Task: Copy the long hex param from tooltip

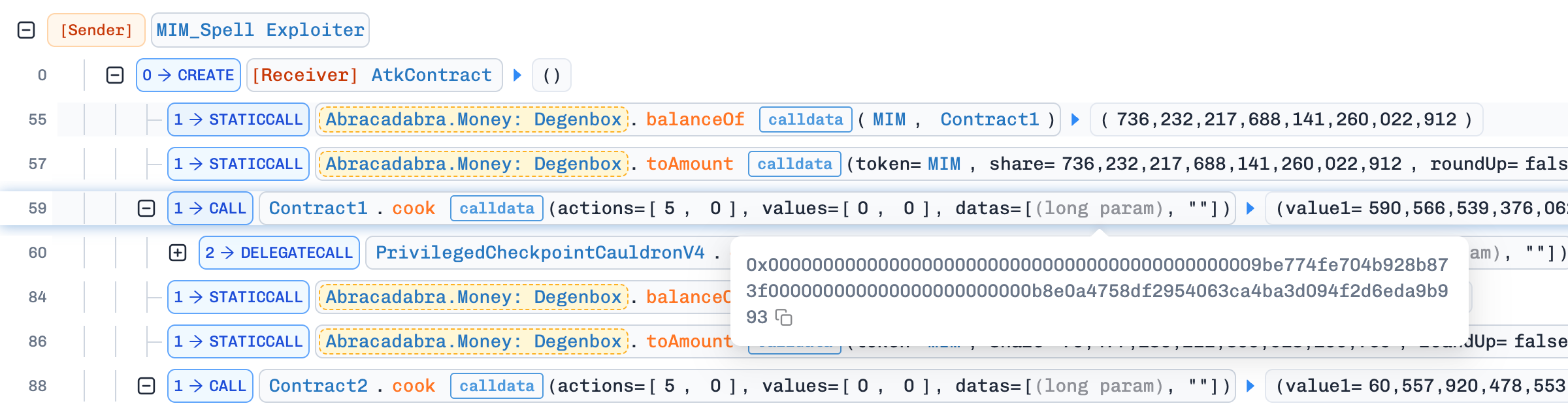Action: coord(783,317)
